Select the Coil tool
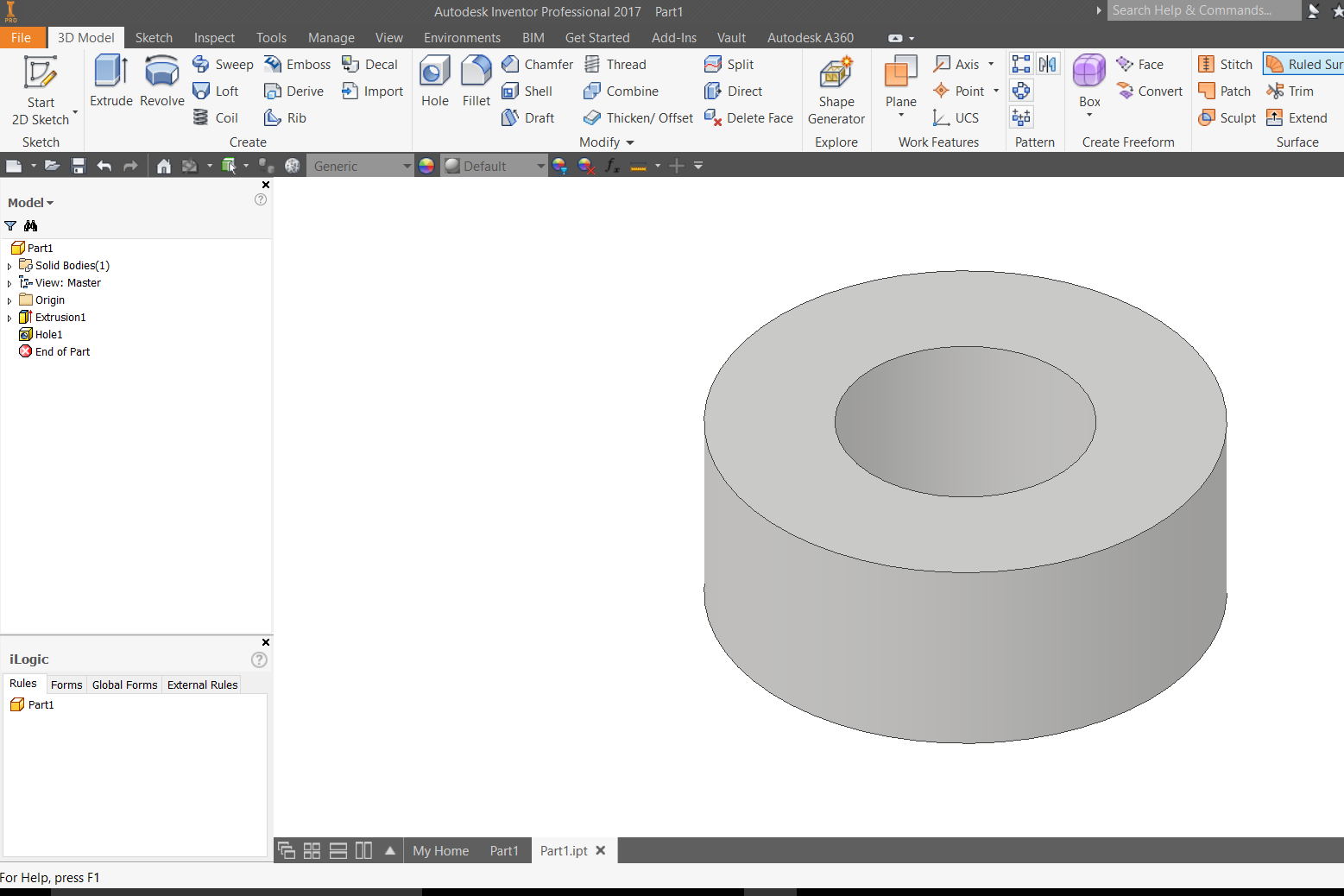 pos(216,118)
